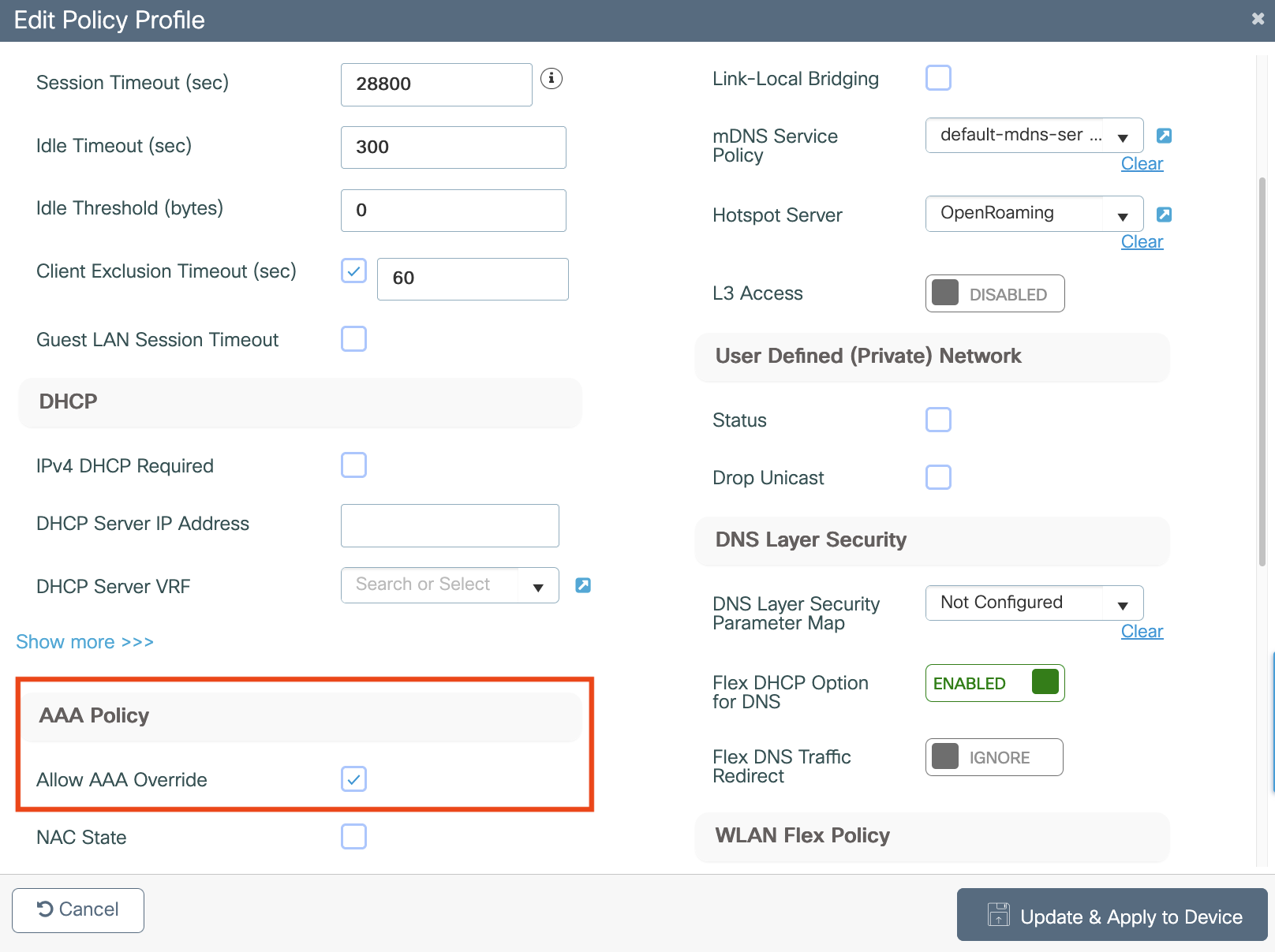
Task: Check Guest LAN Session Timeout
Action: pos(353,339)
